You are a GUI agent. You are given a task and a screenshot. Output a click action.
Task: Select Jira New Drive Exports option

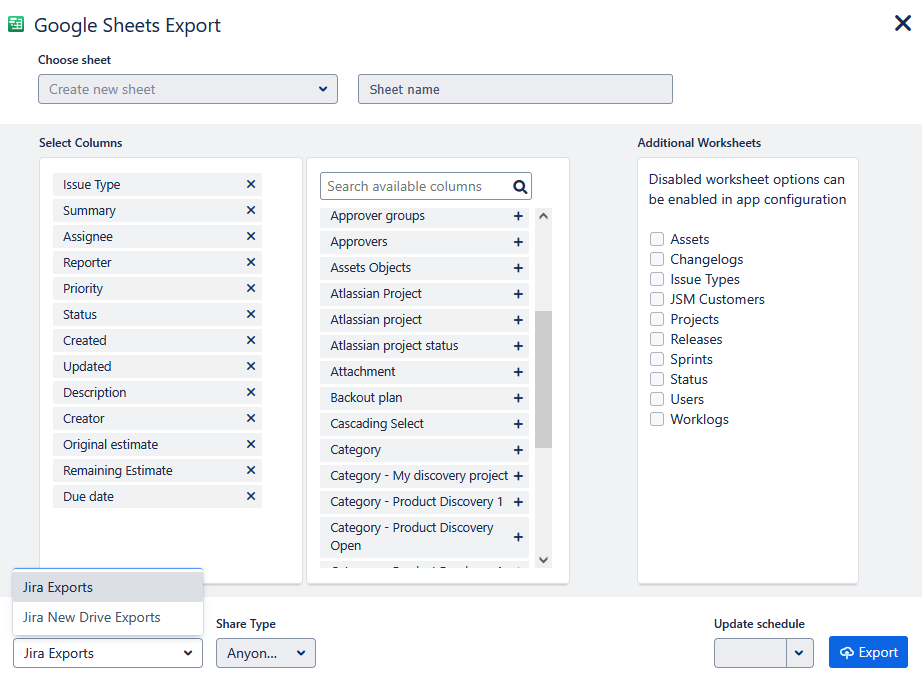[92, 618]
